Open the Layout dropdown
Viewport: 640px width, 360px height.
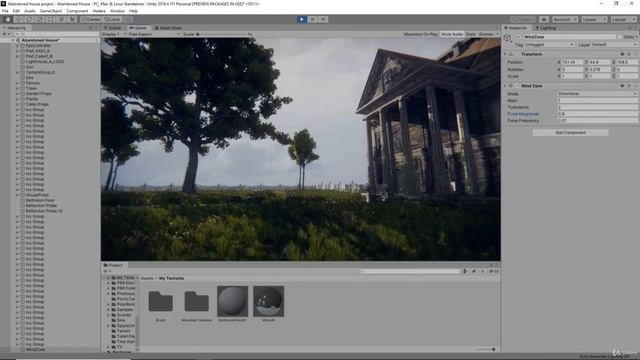pyautogui.click(x=623, y=20)
